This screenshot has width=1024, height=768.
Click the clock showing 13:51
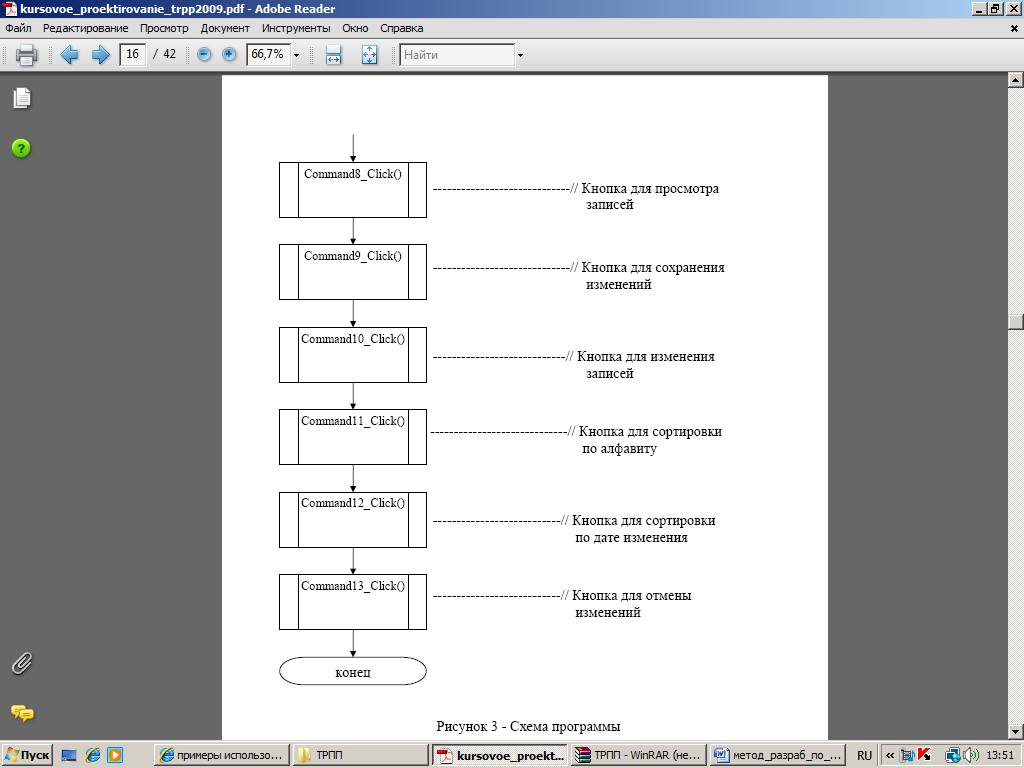pyautogui.click(x=1000, y=756)
